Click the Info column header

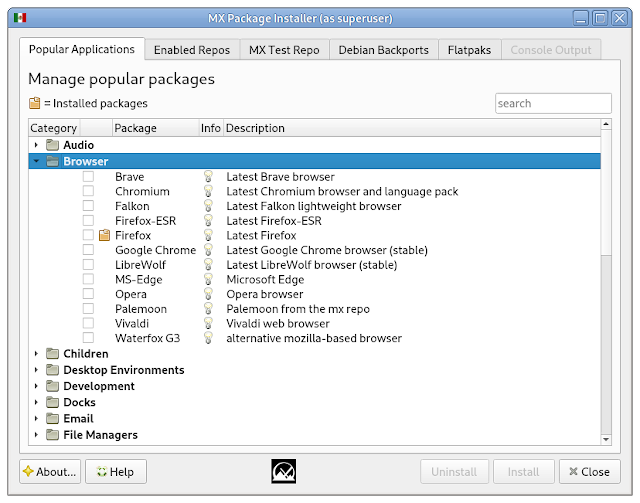211,128
